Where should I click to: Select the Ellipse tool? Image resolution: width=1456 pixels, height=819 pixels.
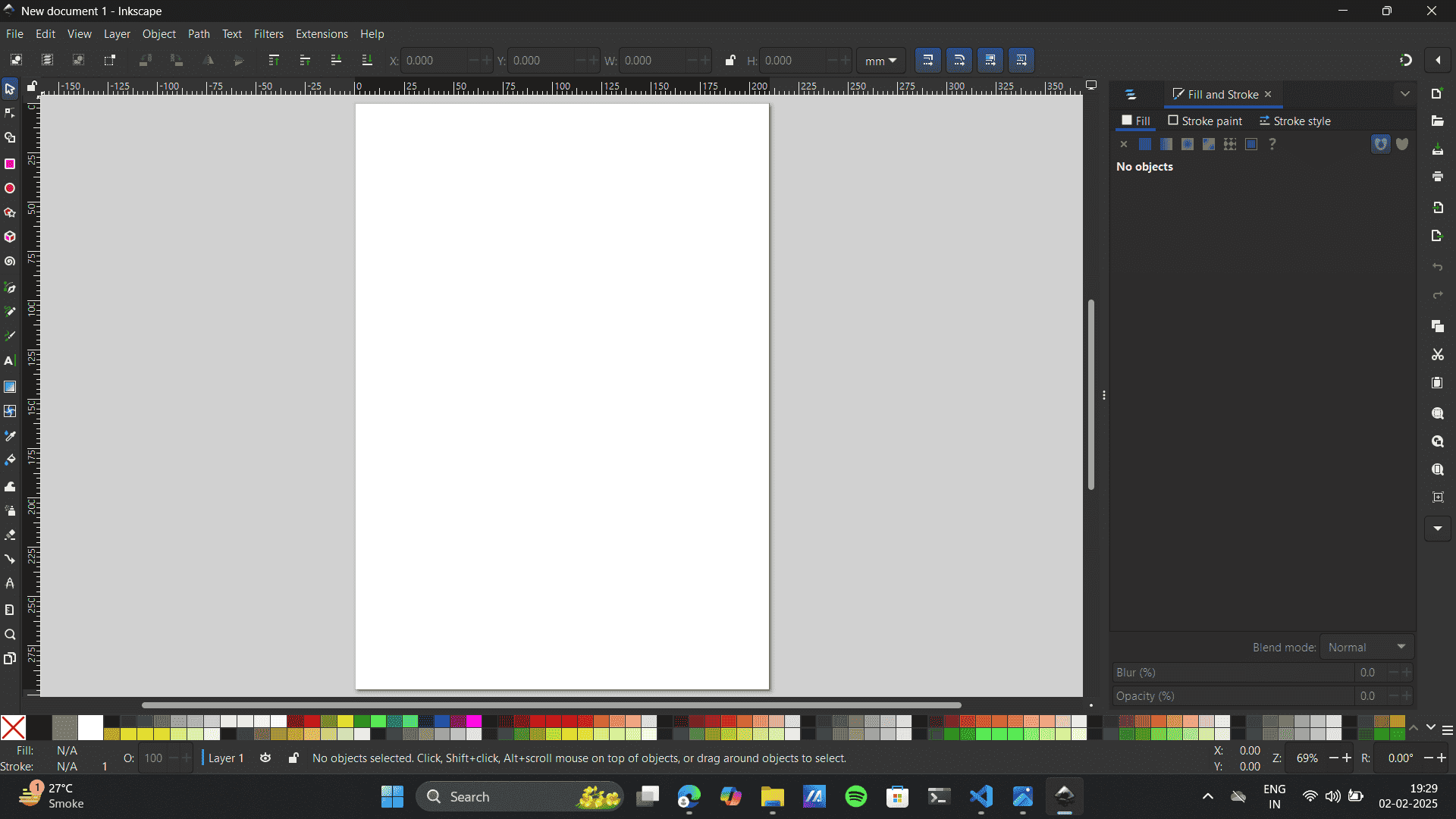[x=10, y=188]
